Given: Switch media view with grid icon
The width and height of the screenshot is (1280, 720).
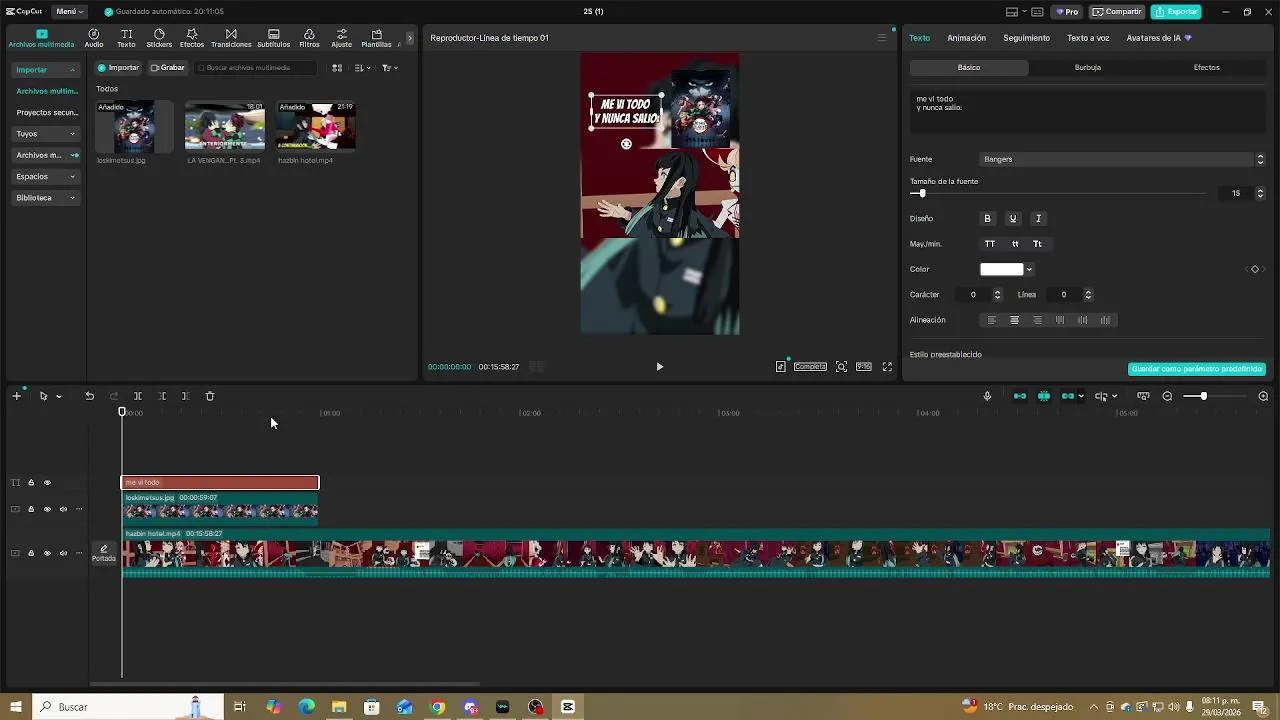Looking at the screenshot, I should [337, 68].
